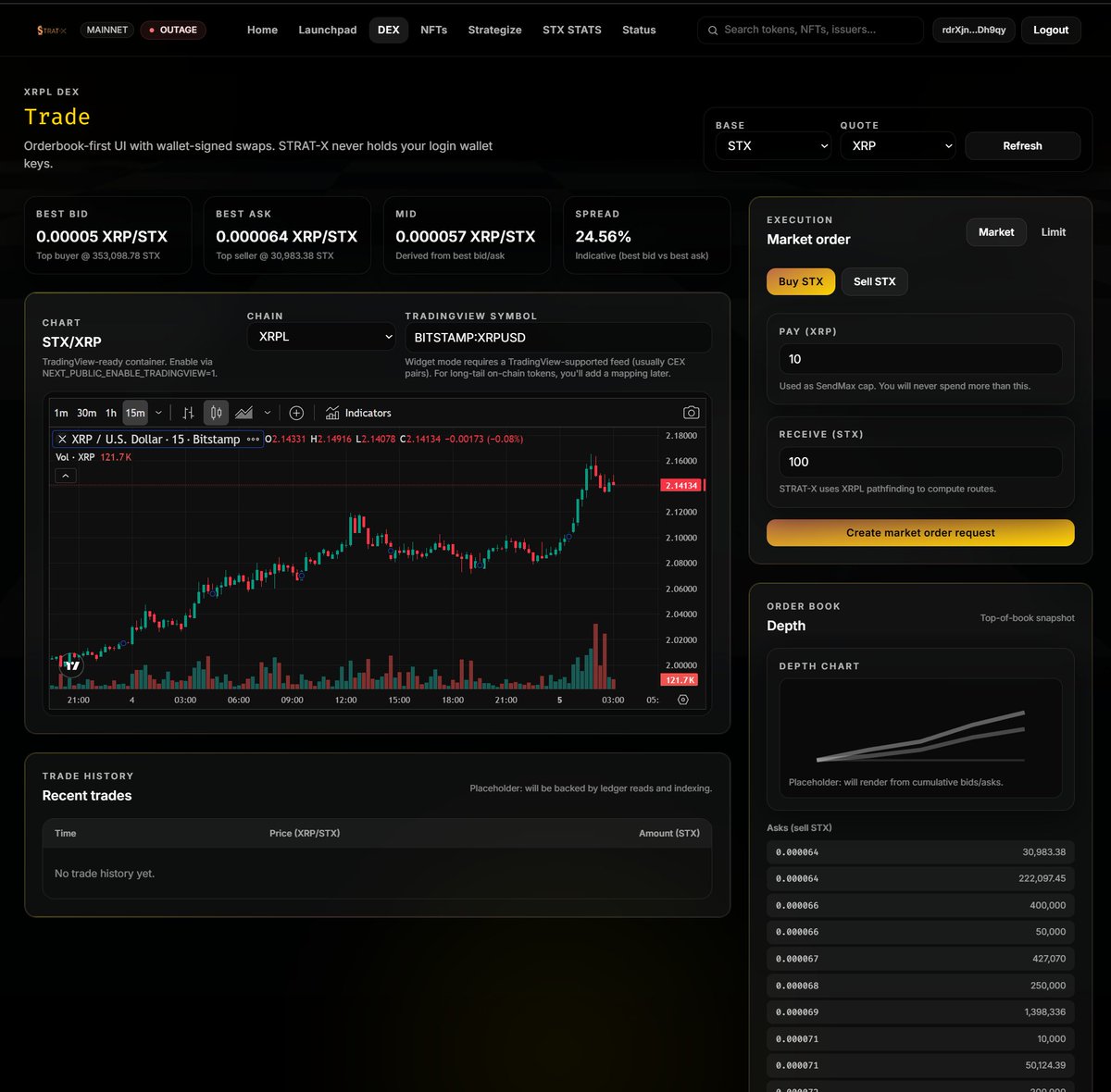Click the search magnifier icon
This screenshot has height=1092, width=1111.
coord(713,31)
